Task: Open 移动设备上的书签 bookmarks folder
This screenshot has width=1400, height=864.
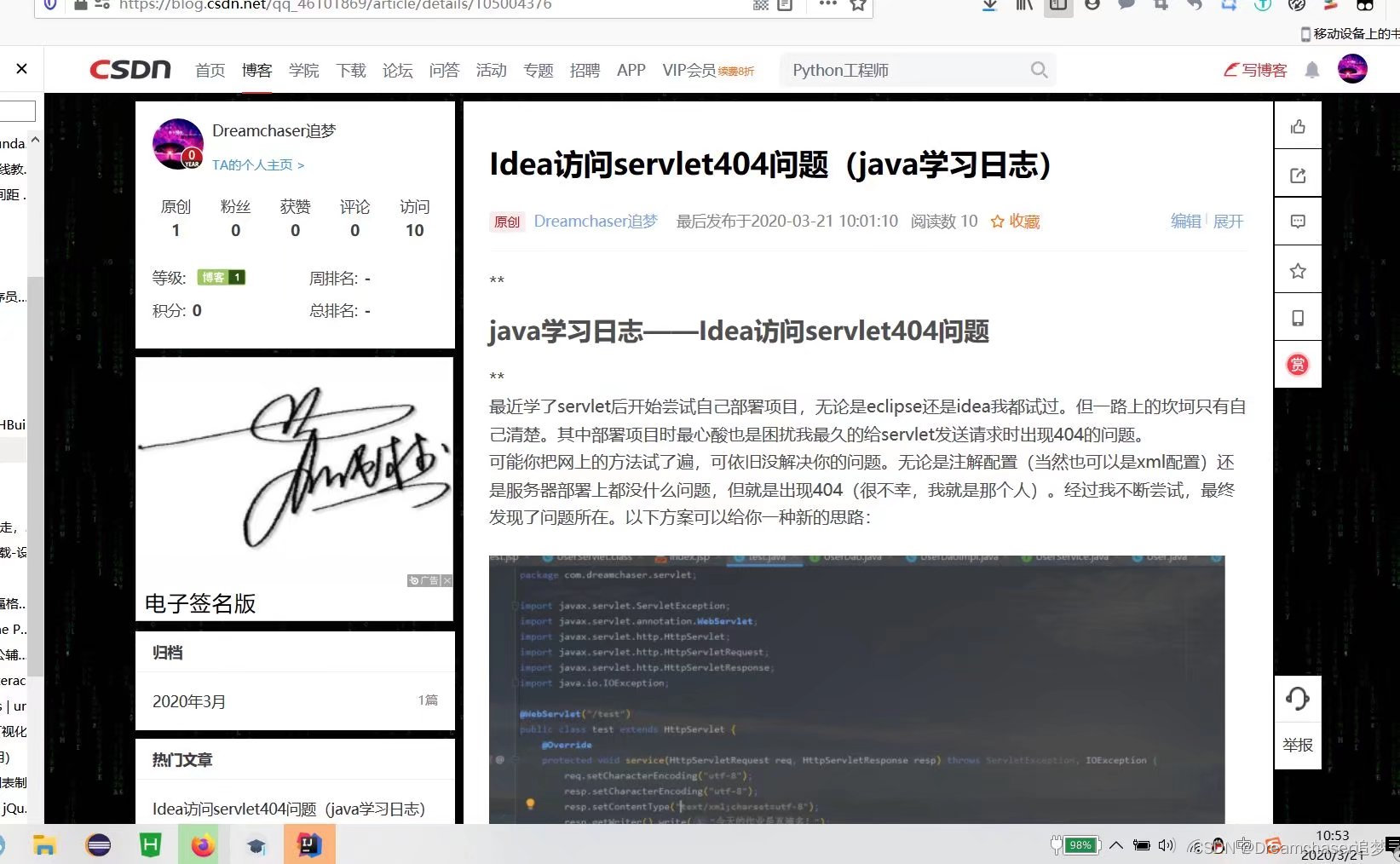Action: pos(1350,33)
